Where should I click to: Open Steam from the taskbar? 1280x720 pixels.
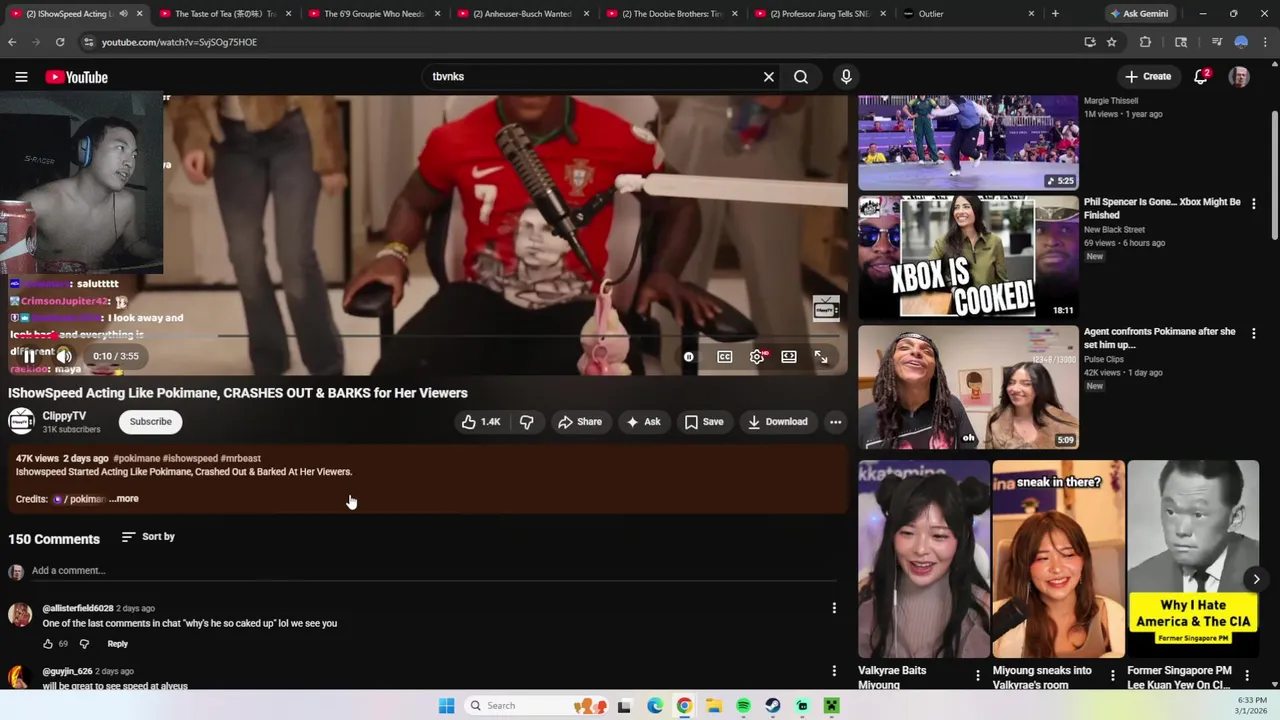click(773, 706)
